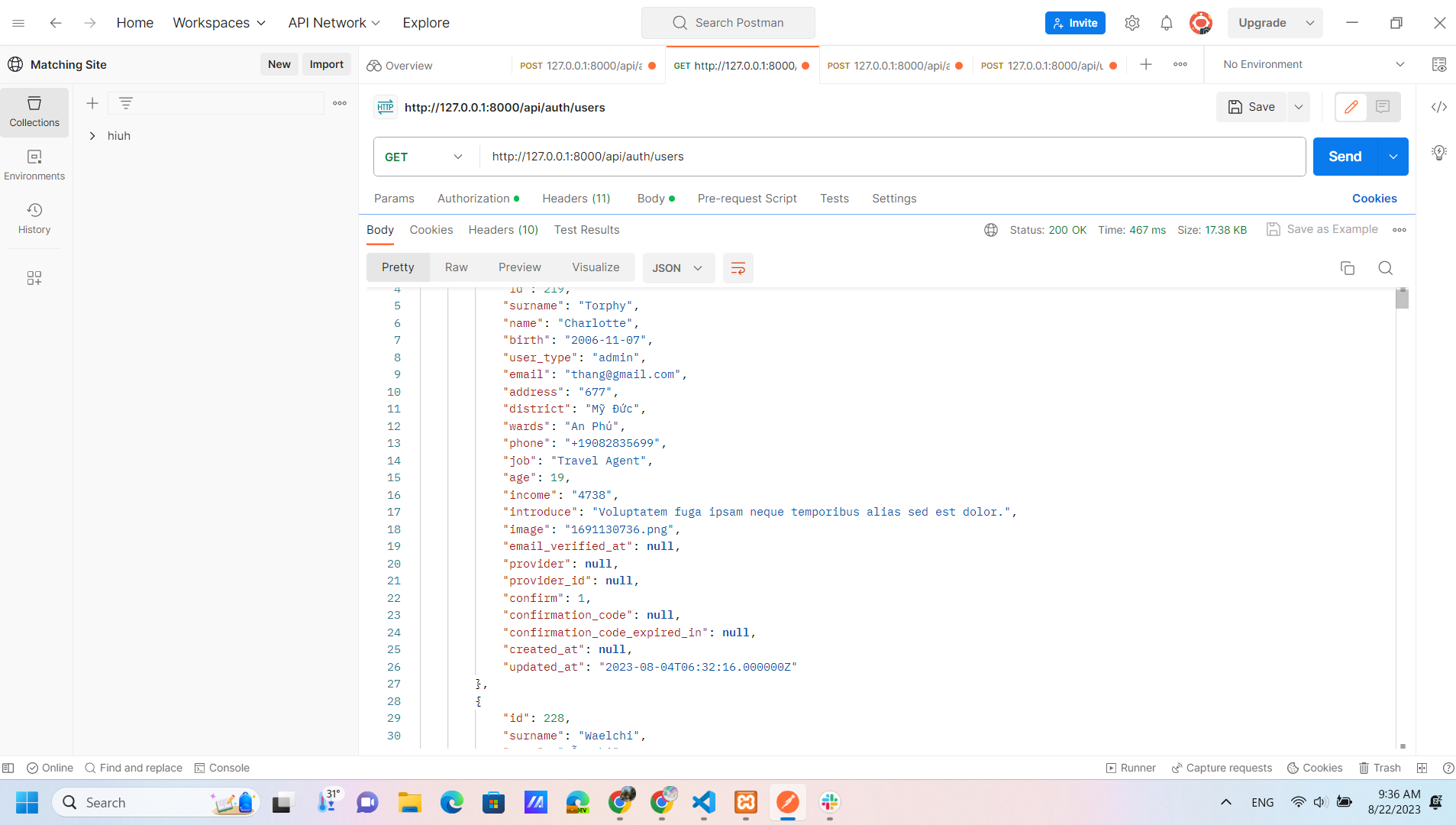Focus request URL input field
Viewport: 1456px width, 825px height.
(892, 157)
